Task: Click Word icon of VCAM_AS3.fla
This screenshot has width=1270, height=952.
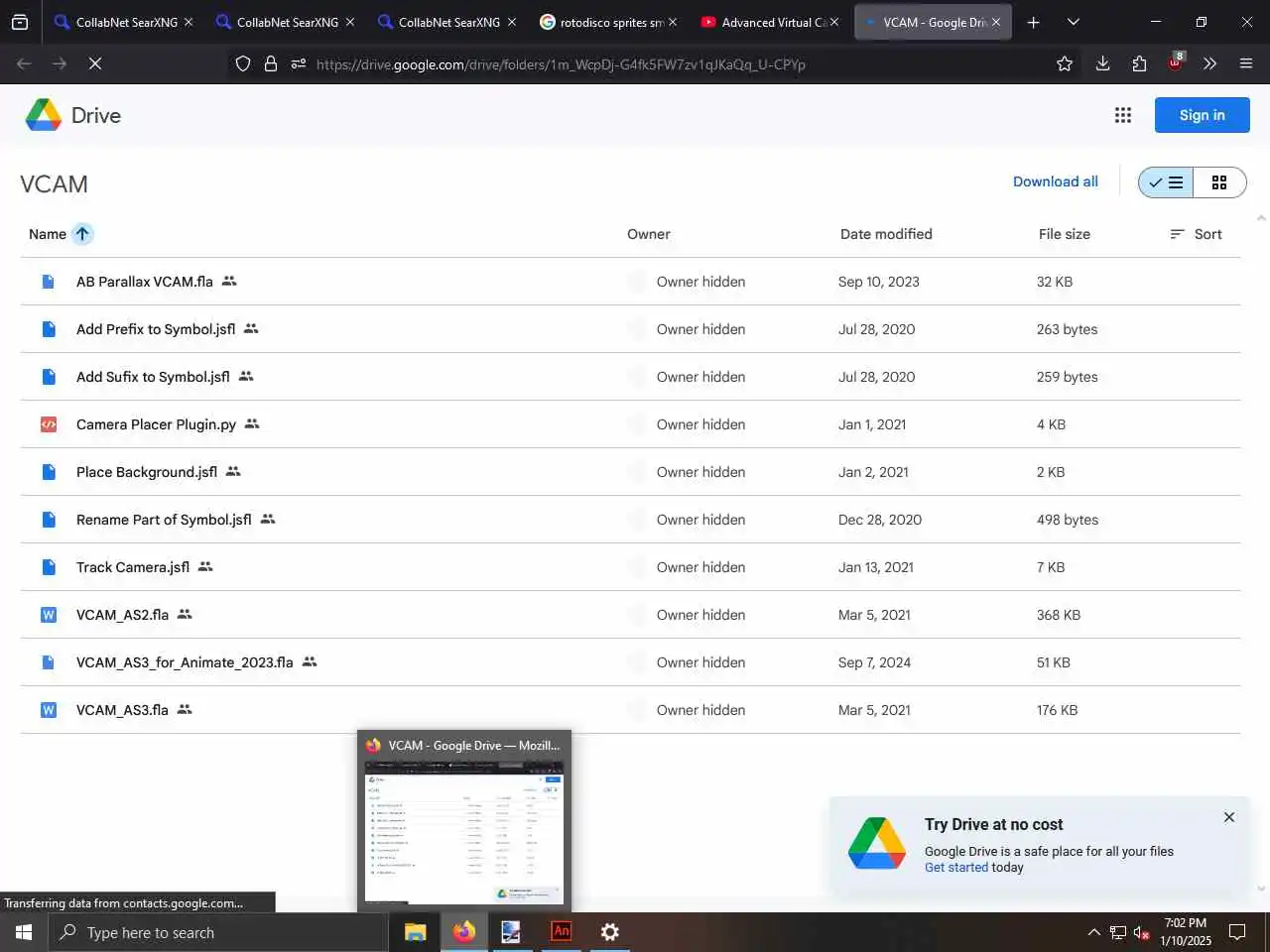Action: coord(48,710)
